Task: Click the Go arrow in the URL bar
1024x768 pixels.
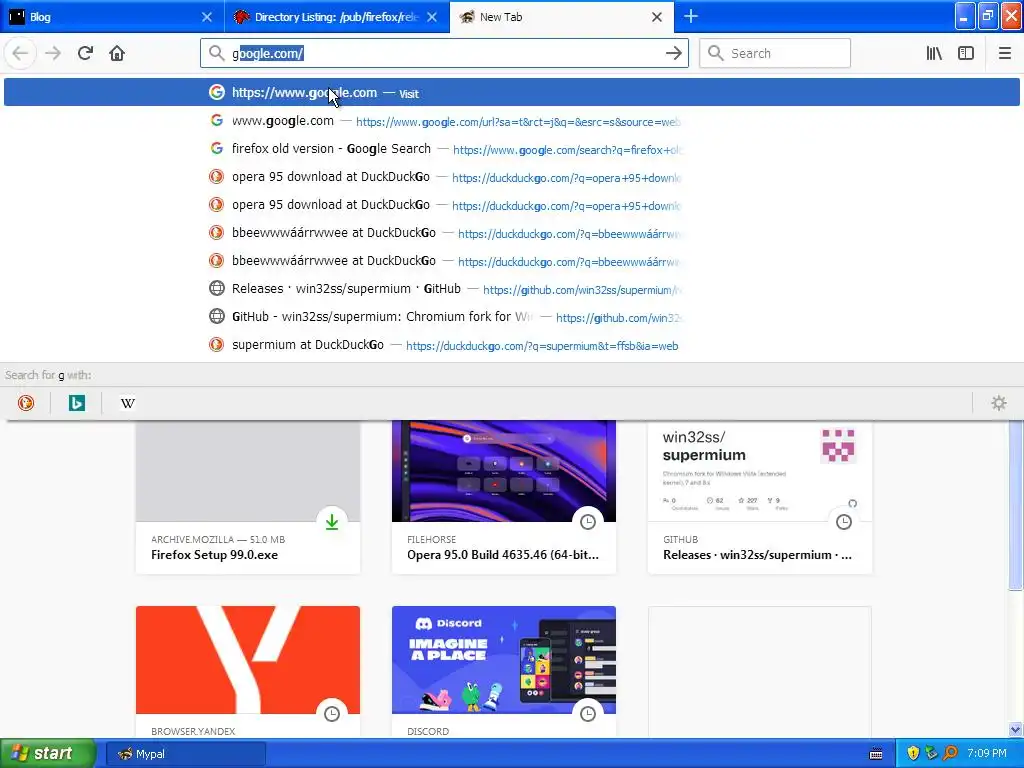Action: pos(673,53)
